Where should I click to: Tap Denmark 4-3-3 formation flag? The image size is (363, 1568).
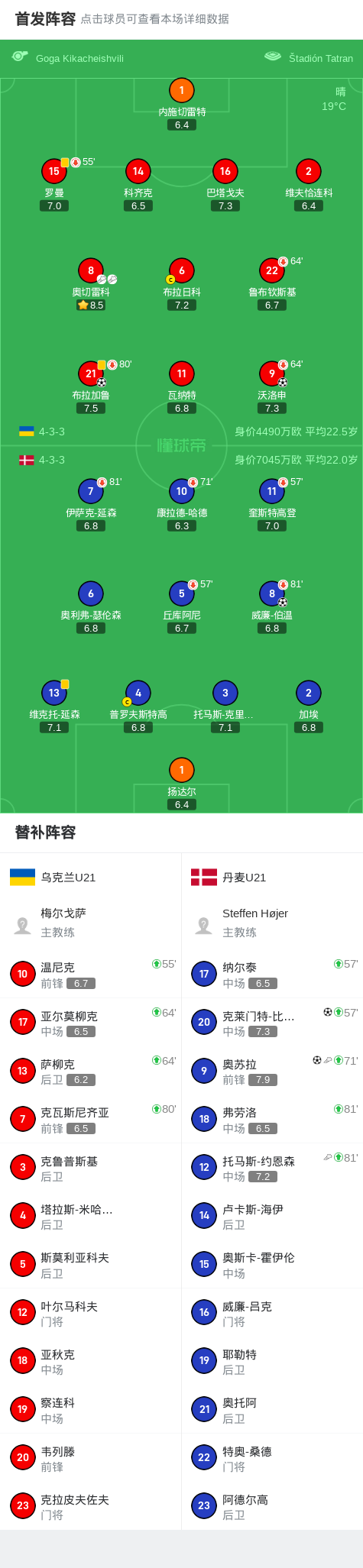point(27,460)
